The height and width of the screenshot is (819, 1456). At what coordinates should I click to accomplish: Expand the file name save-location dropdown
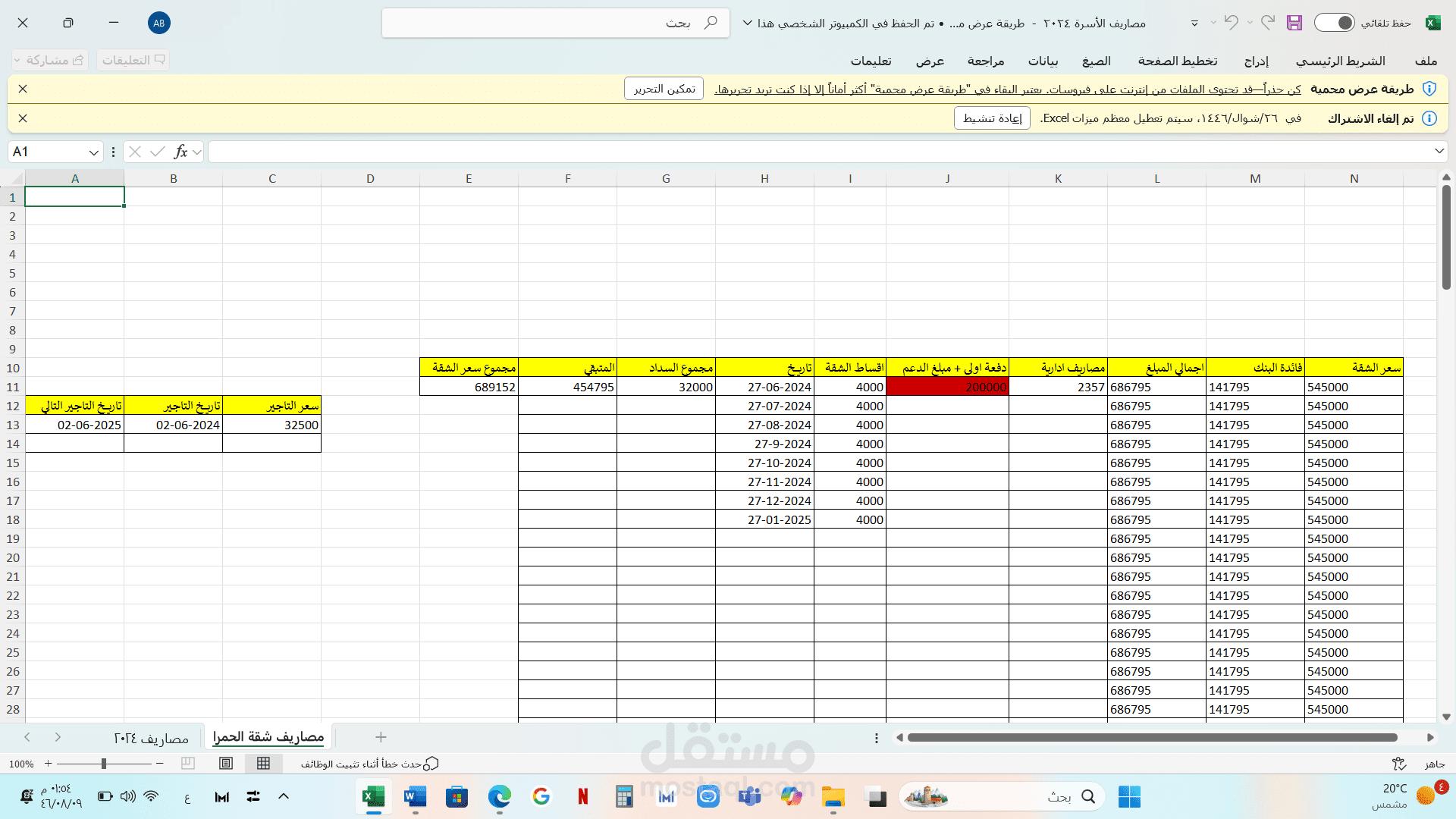747,24
